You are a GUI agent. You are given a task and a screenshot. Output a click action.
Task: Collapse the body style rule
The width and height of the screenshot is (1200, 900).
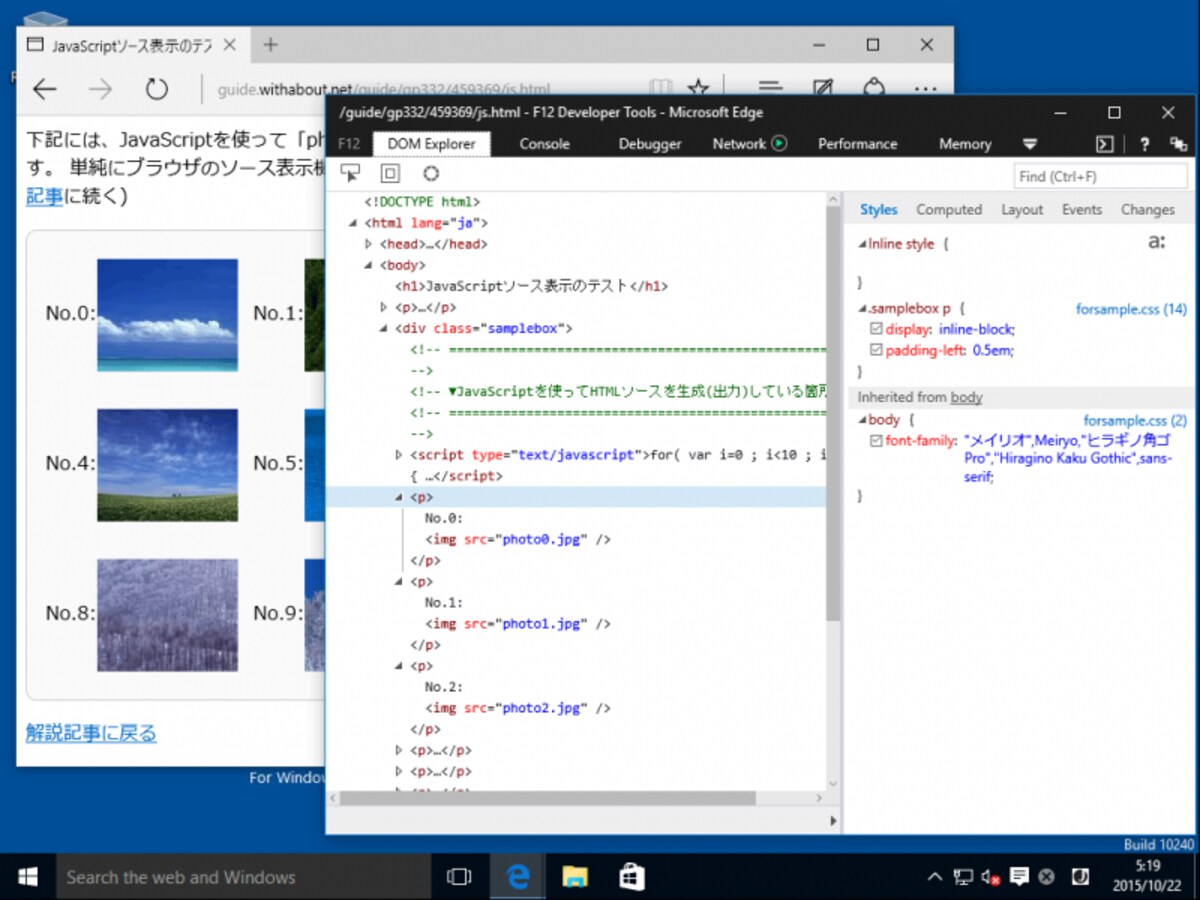[x=863, y=420]
